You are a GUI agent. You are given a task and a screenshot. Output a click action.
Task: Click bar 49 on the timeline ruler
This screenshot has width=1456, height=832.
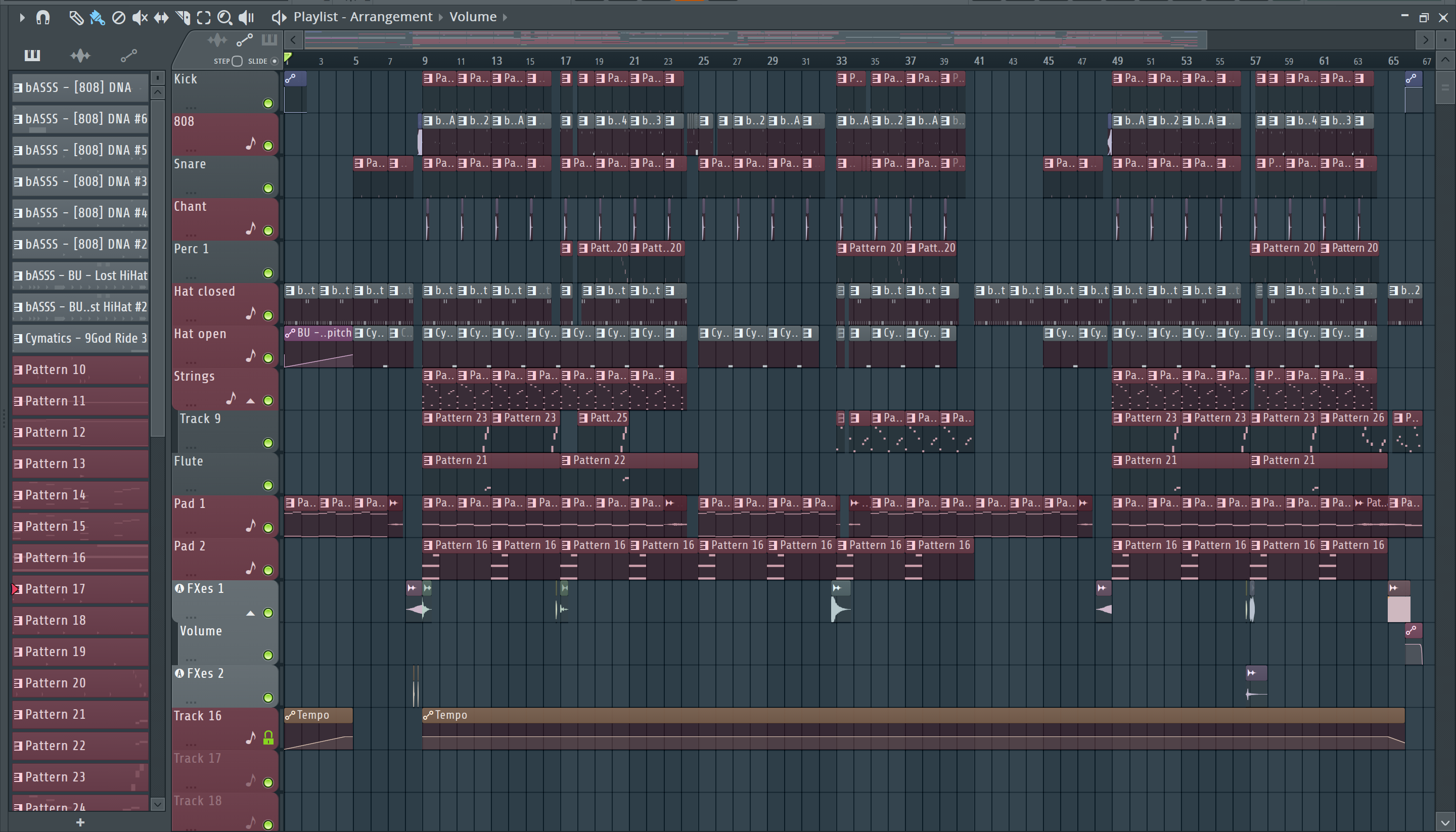click(x=1117, y=61)
